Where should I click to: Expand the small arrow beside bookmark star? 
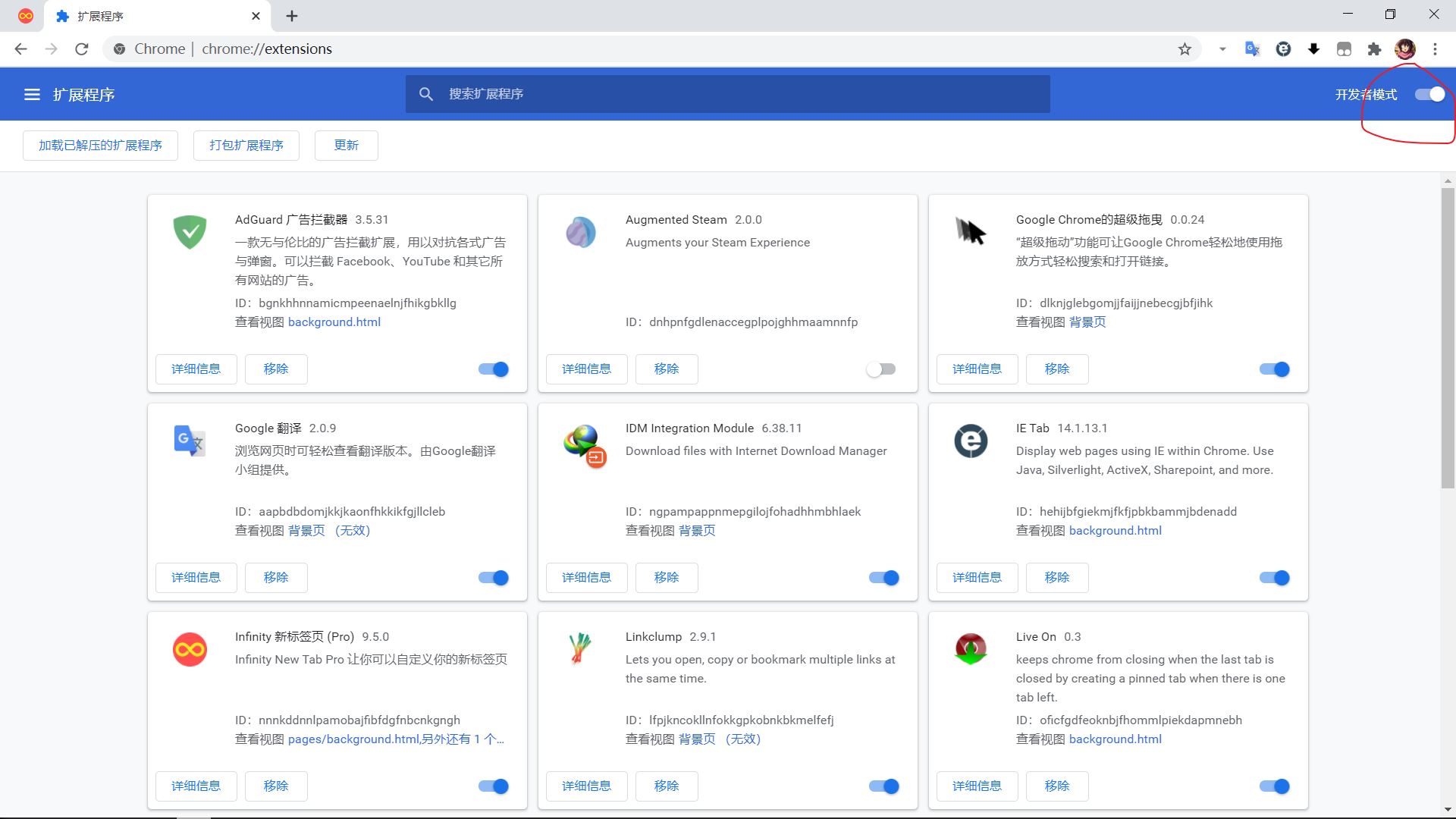[x=1222, y=49]
